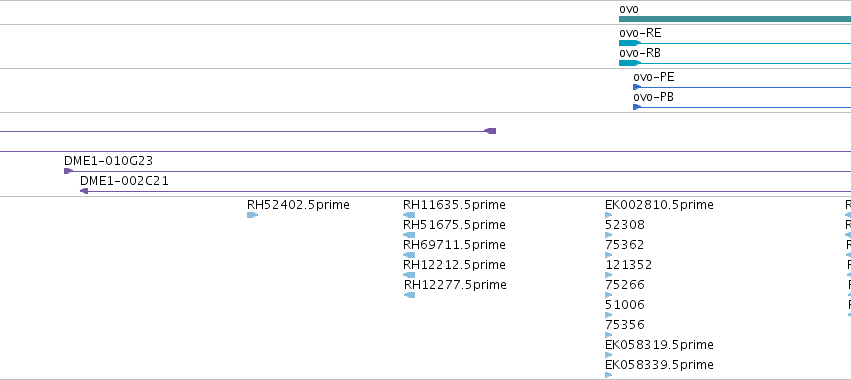Click the DME1-002C21 purple arrow marker
This screenshot has height=380, width=851.
coord(84,191)
